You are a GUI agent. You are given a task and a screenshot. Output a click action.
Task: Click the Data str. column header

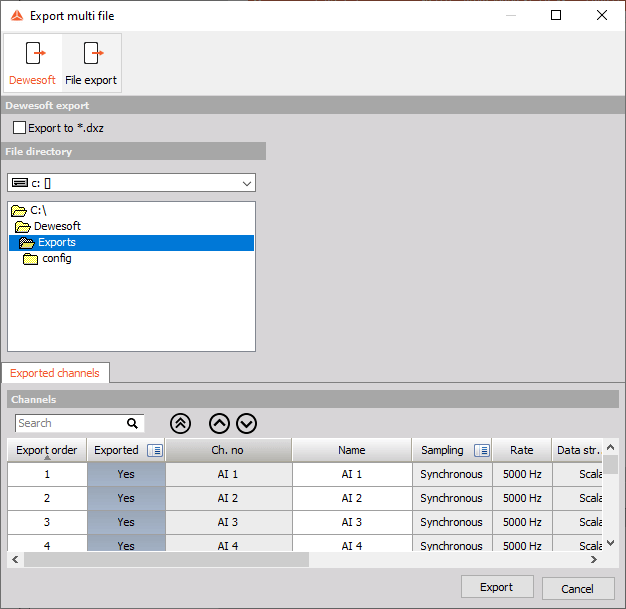click(577, 450)
